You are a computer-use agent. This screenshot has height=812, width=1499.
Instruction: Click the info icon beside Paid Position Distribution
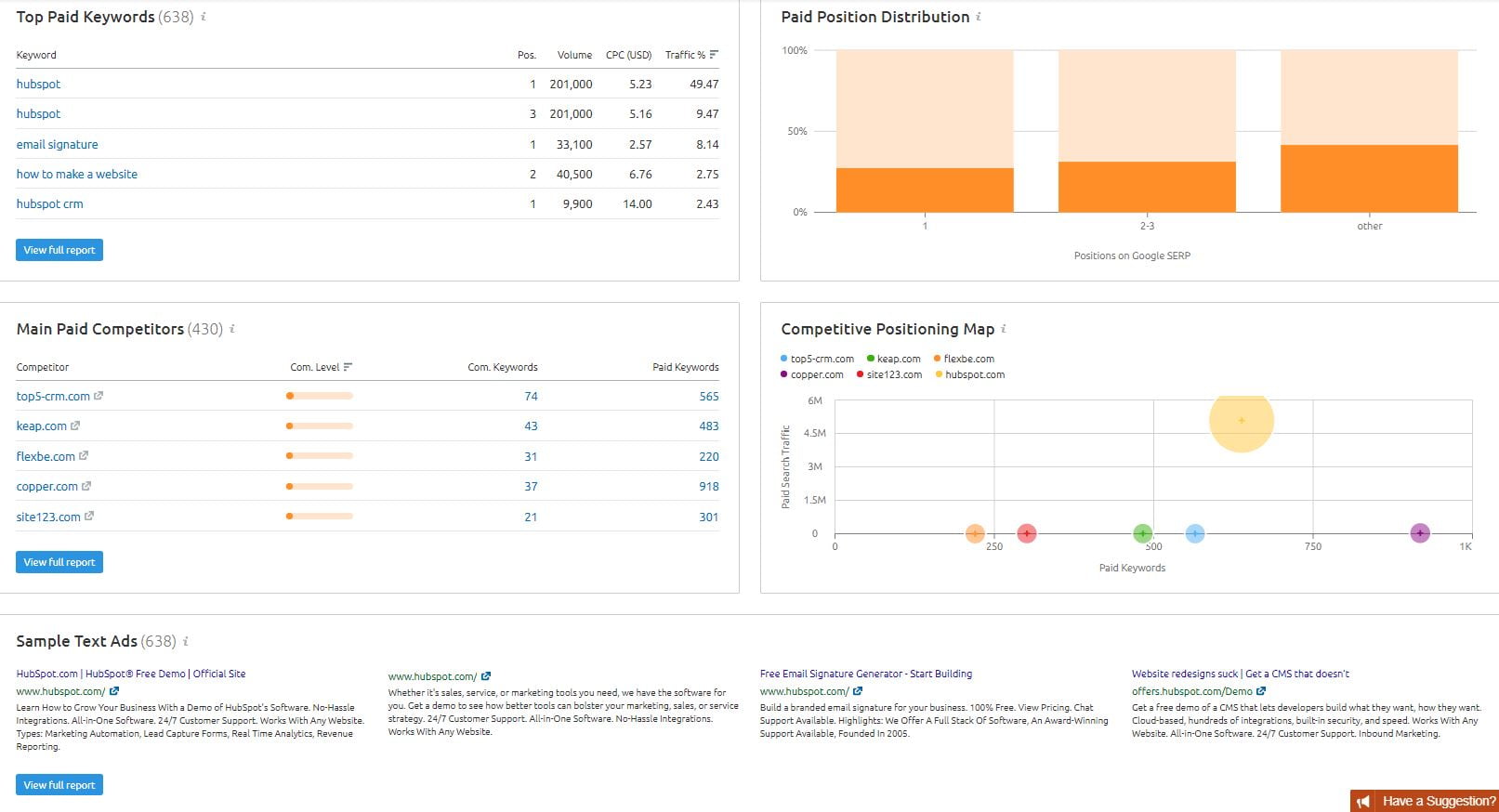978,17
